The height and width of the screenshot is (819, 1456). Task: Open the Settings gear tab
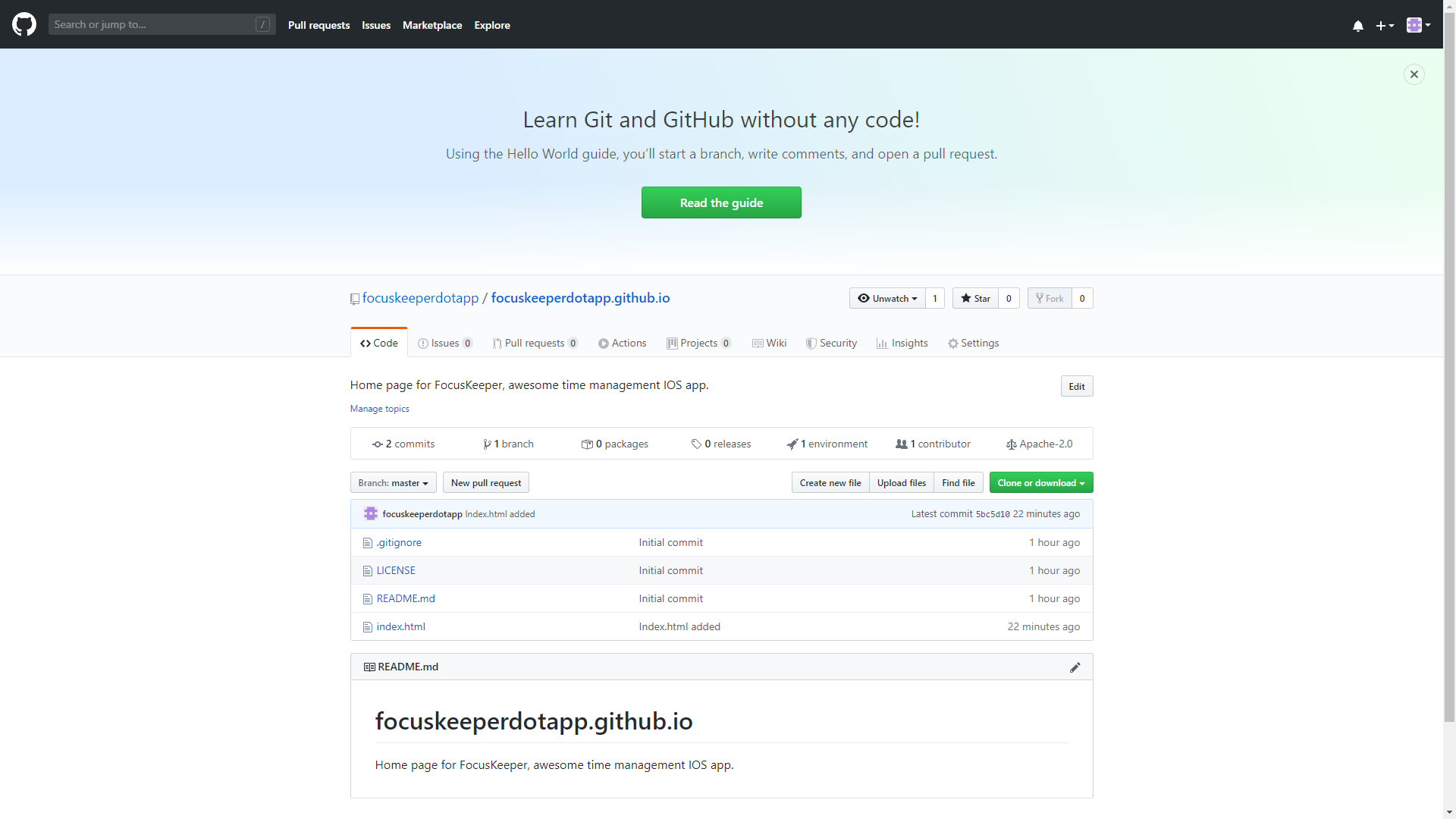(x=973, y=344)
